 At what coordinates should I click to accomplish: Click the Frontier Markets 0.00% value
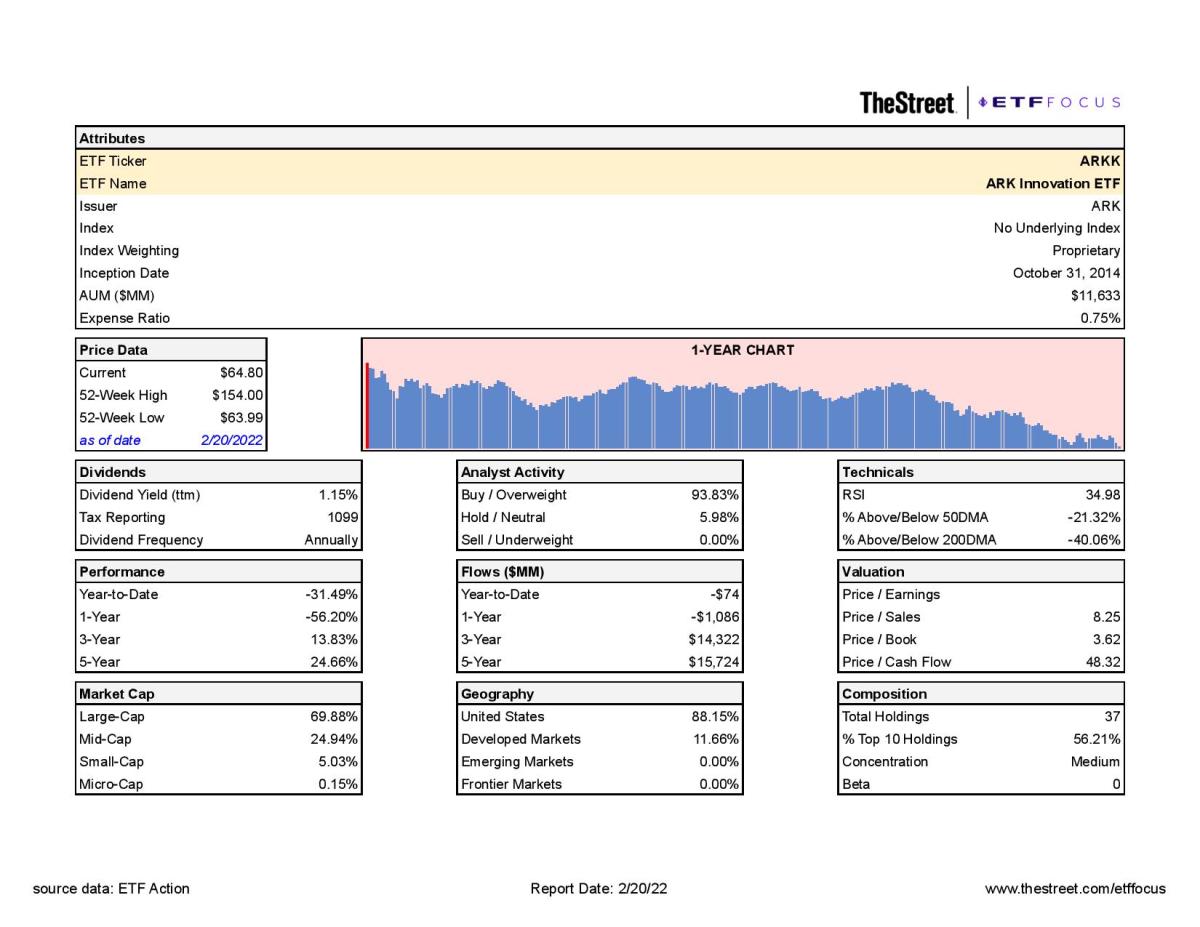click(720, 784)
